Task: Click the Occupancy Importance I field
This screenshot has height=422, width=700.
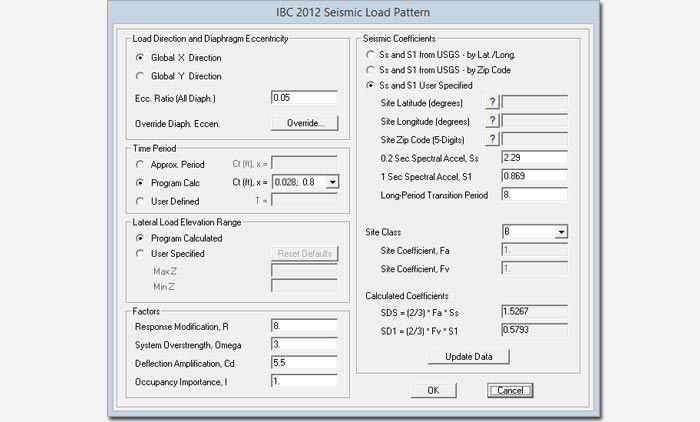Action: click(304, 381)
